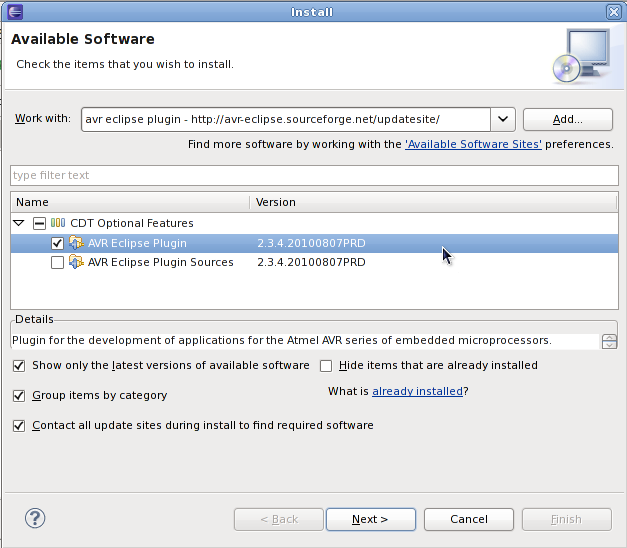Screen dimensions: 627x548
Task: Sort by the Name column header
Action: coord(130,202)
